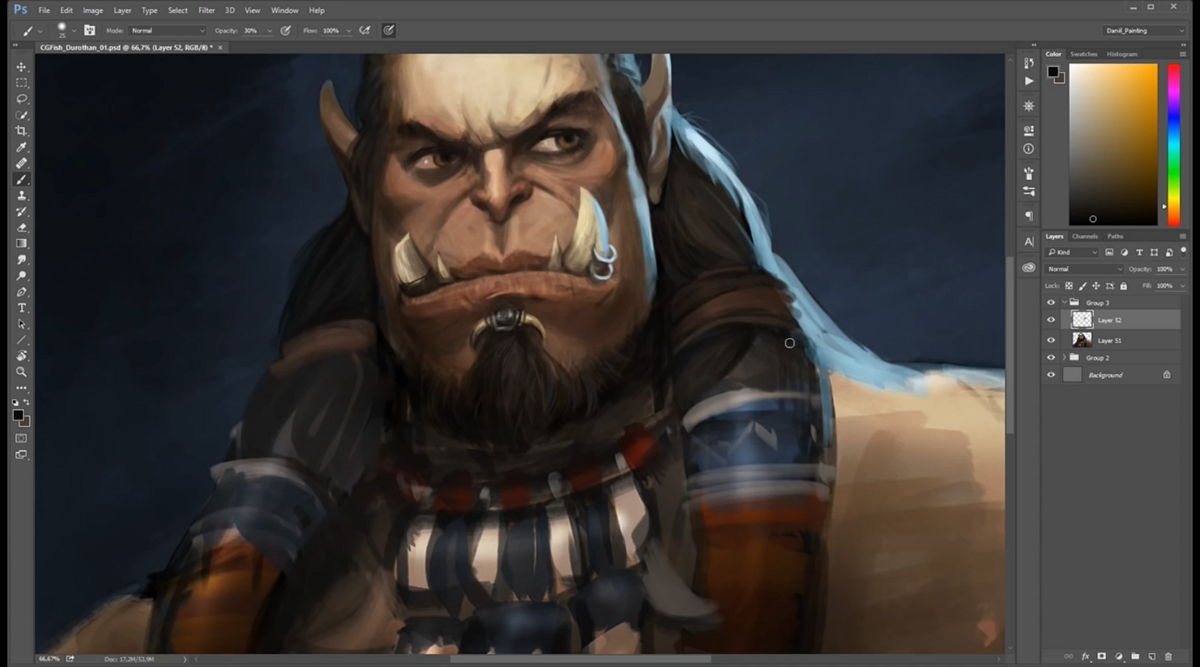Select the Eyedropper tool
Image resolution: width=1200 pixels, height=667 pixels.
[22, 147]
